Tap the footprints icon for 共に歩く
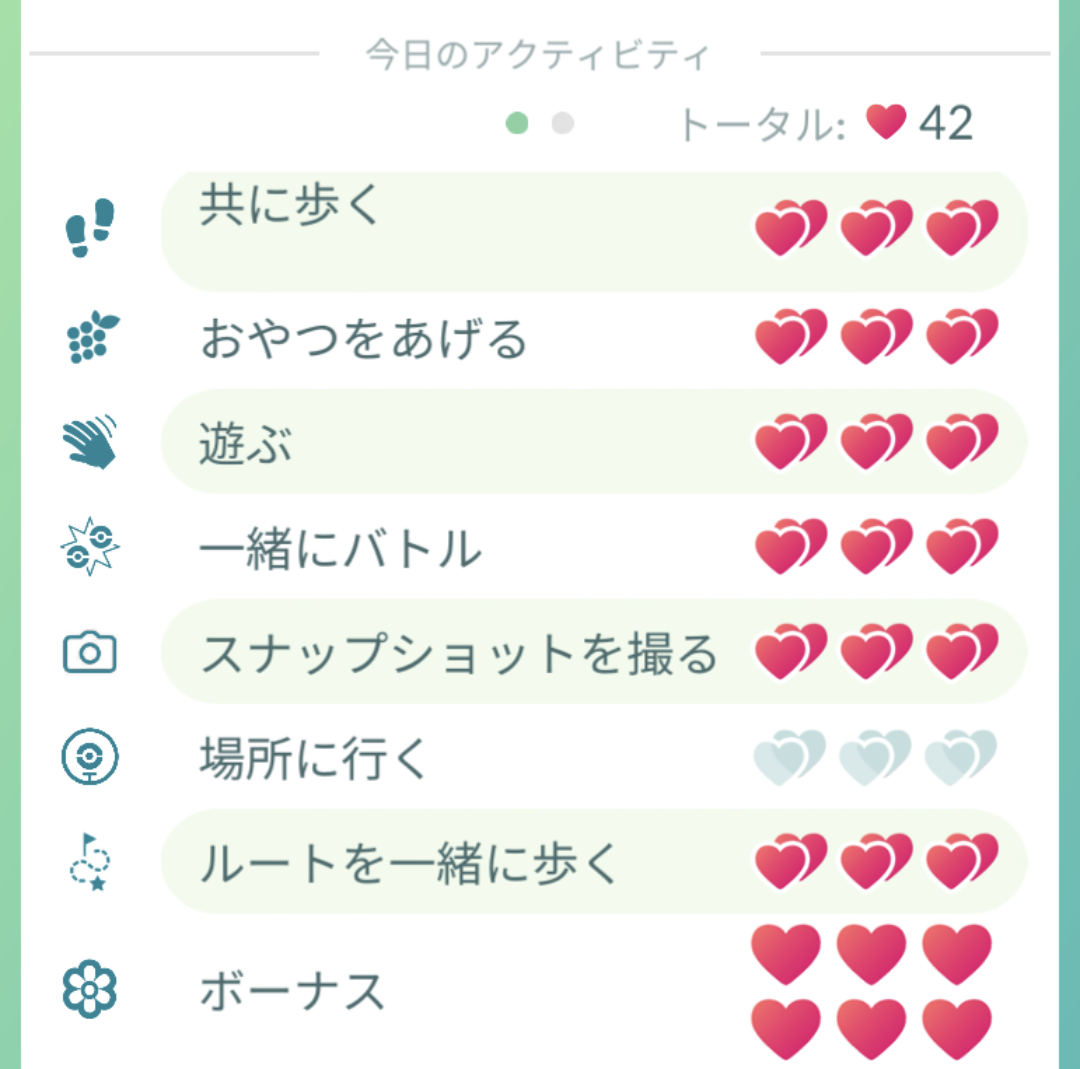 pos(90,228)
